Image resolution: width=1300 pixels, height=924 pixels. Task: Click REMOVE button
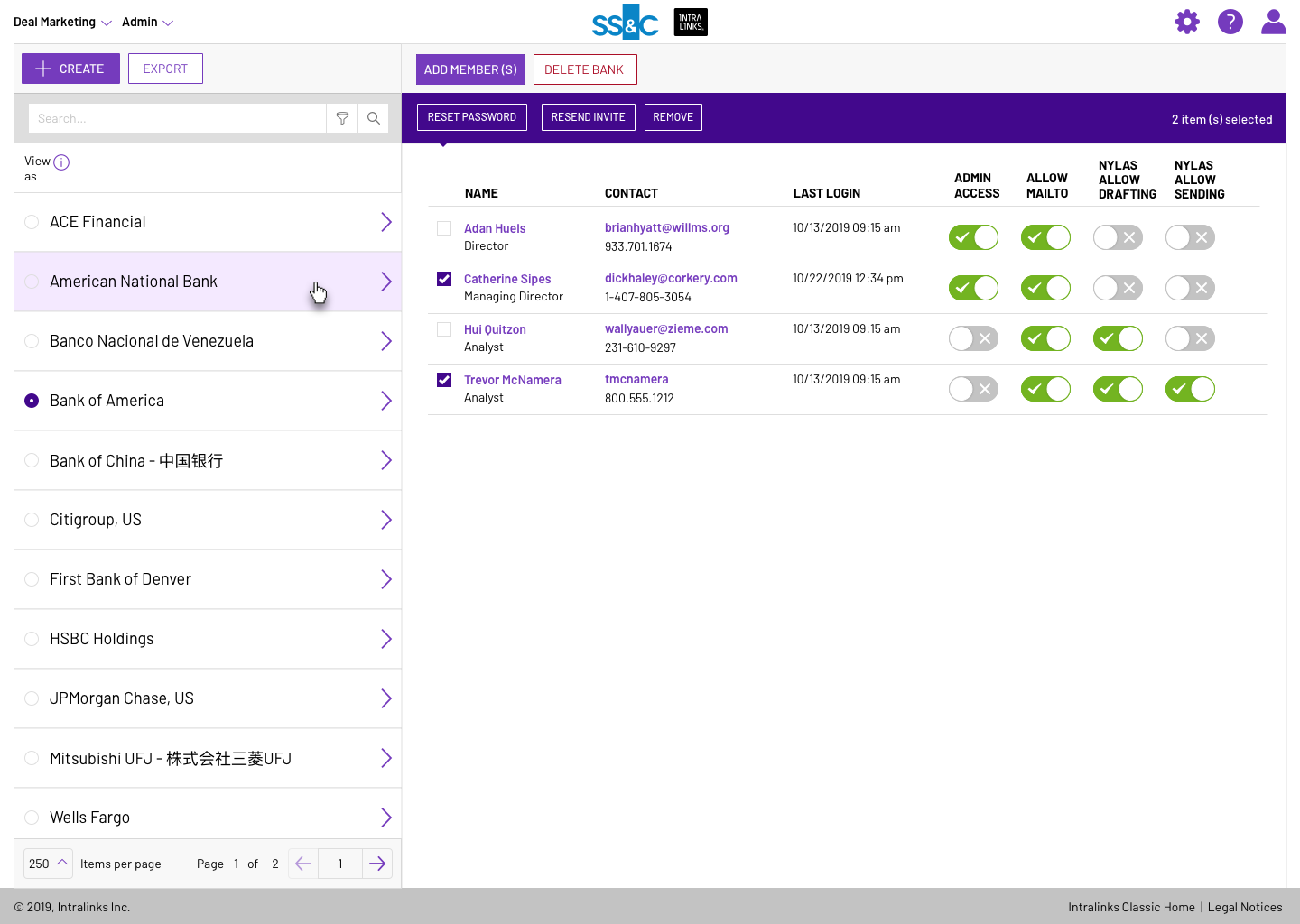click(673, 117)
